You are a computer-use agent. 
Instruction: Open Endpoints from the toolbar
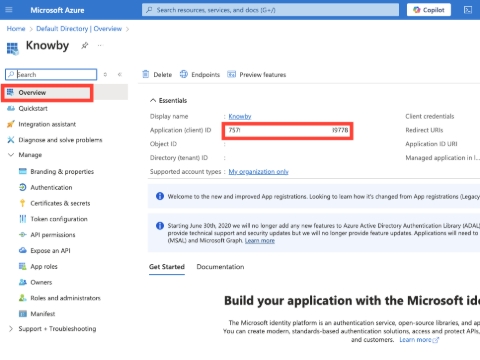pos(200,74)
